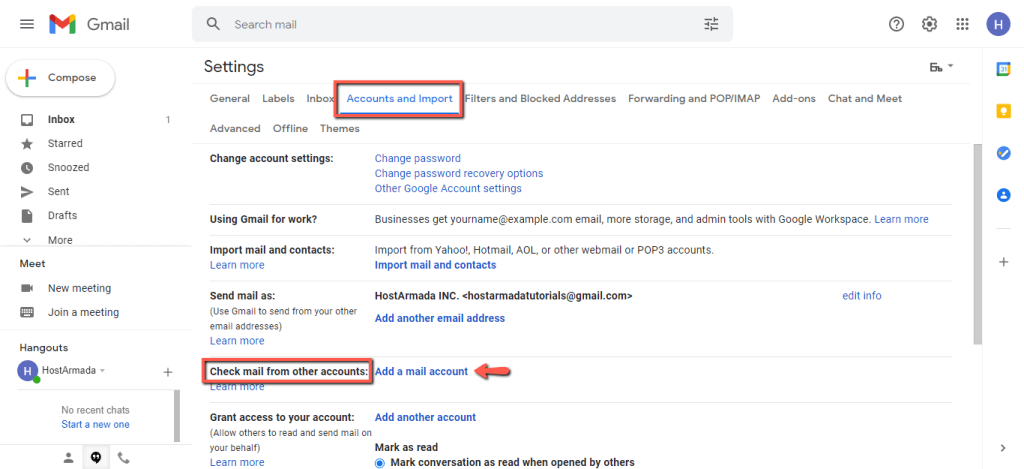Click the settings page scrollbar
1024x469 pixels.
pos(977,244)
